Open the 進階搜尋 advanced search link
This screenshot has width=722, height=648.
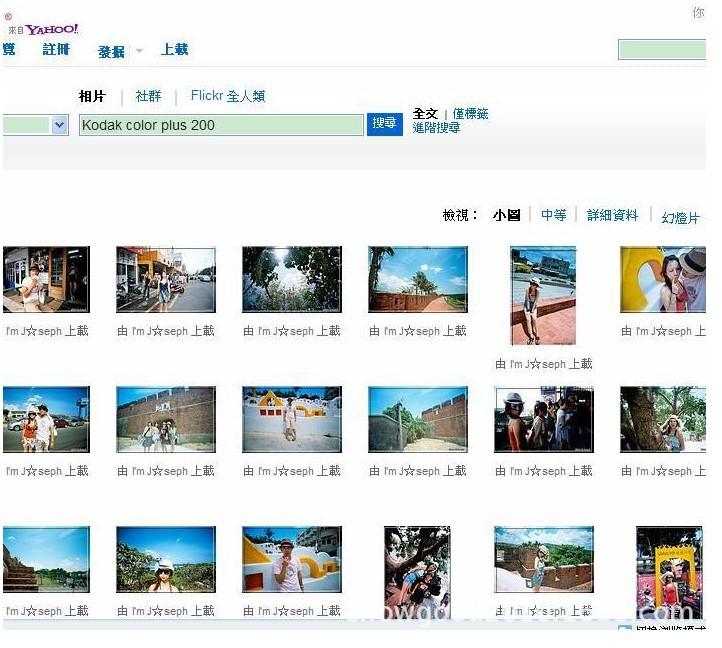(436, 128)
